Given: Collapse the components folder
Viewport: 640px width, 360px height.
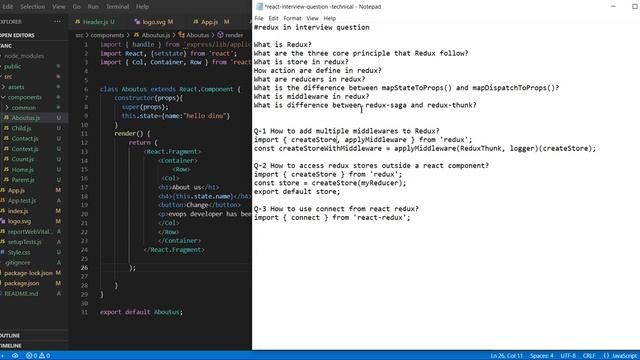Looking at the screenshot, I should [24, 97].
